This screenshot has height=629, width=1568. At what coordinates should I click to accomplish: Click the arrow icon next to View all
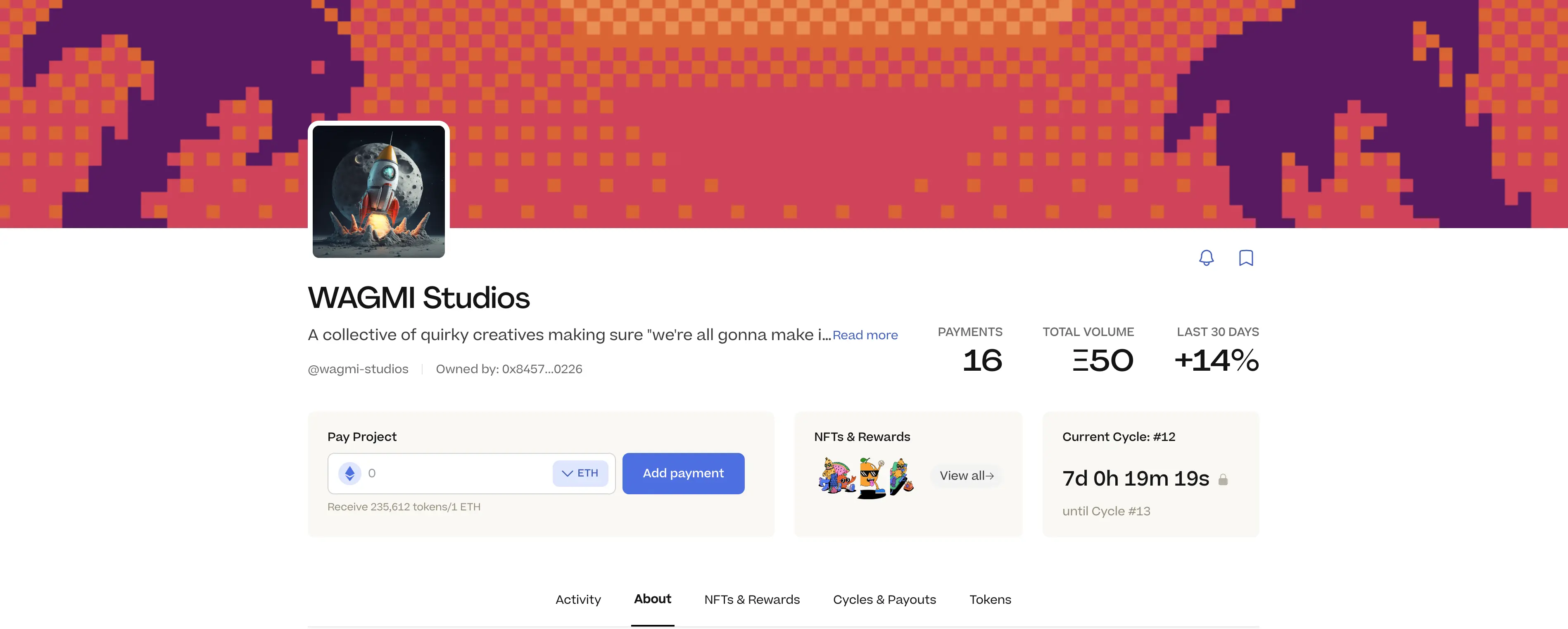(991, 476)
